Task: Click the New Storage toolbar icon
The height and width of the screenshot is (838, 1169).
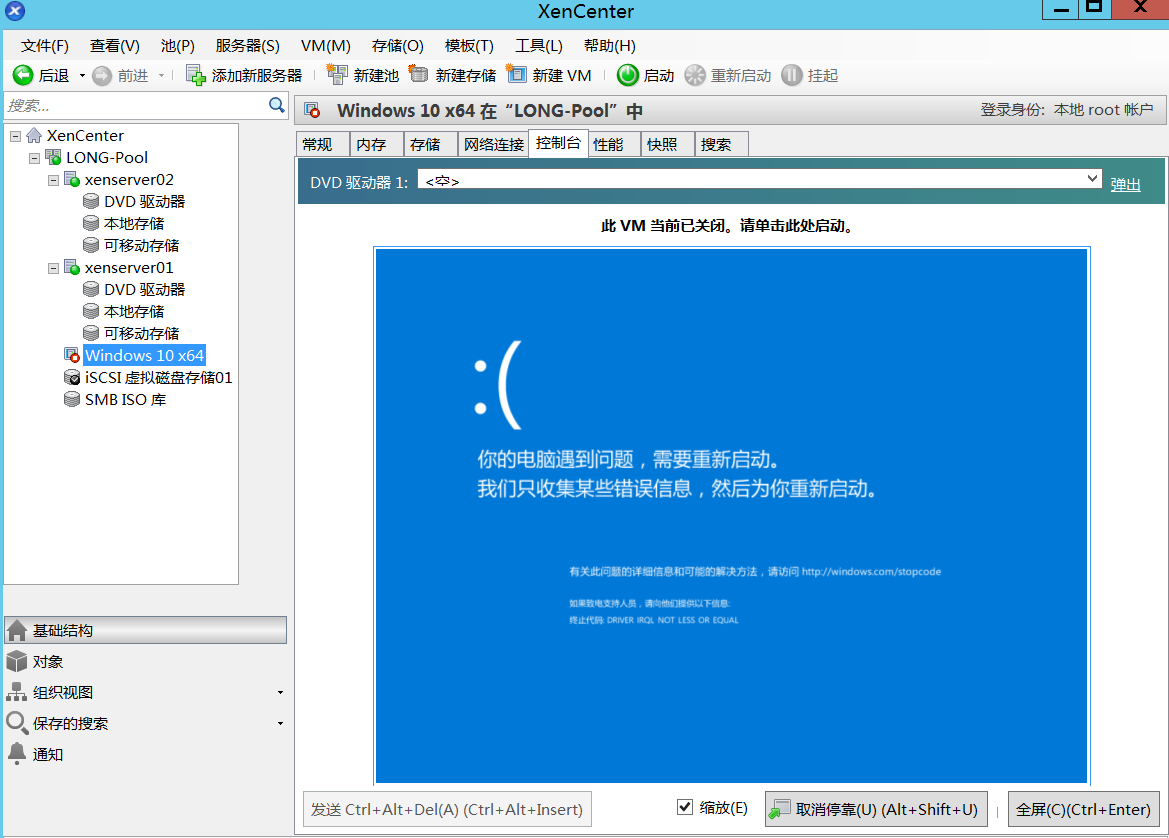Action: click(419, 75)
